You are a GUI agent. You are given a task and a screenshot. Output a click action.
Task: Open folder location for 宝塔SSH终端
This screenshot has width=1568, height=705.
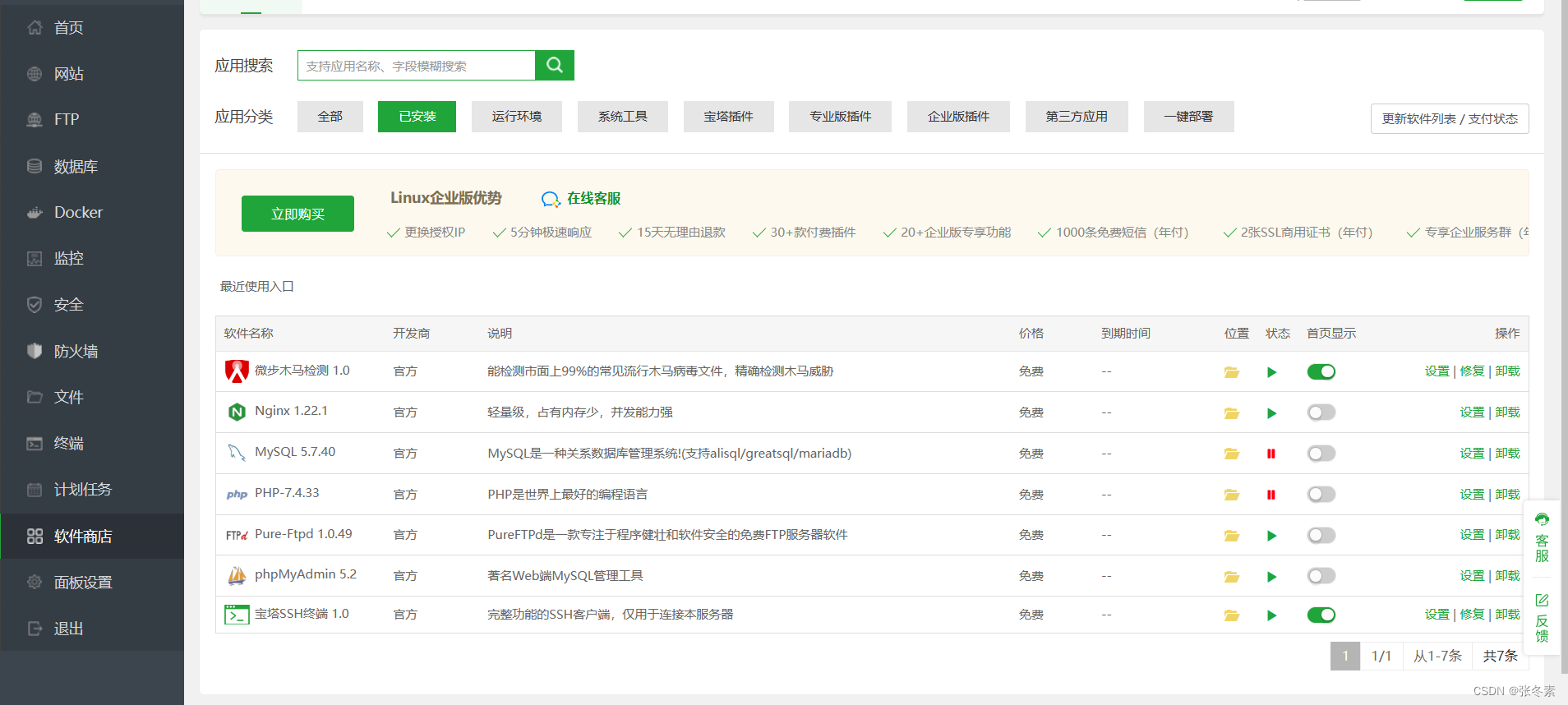tap(1231, 615)
